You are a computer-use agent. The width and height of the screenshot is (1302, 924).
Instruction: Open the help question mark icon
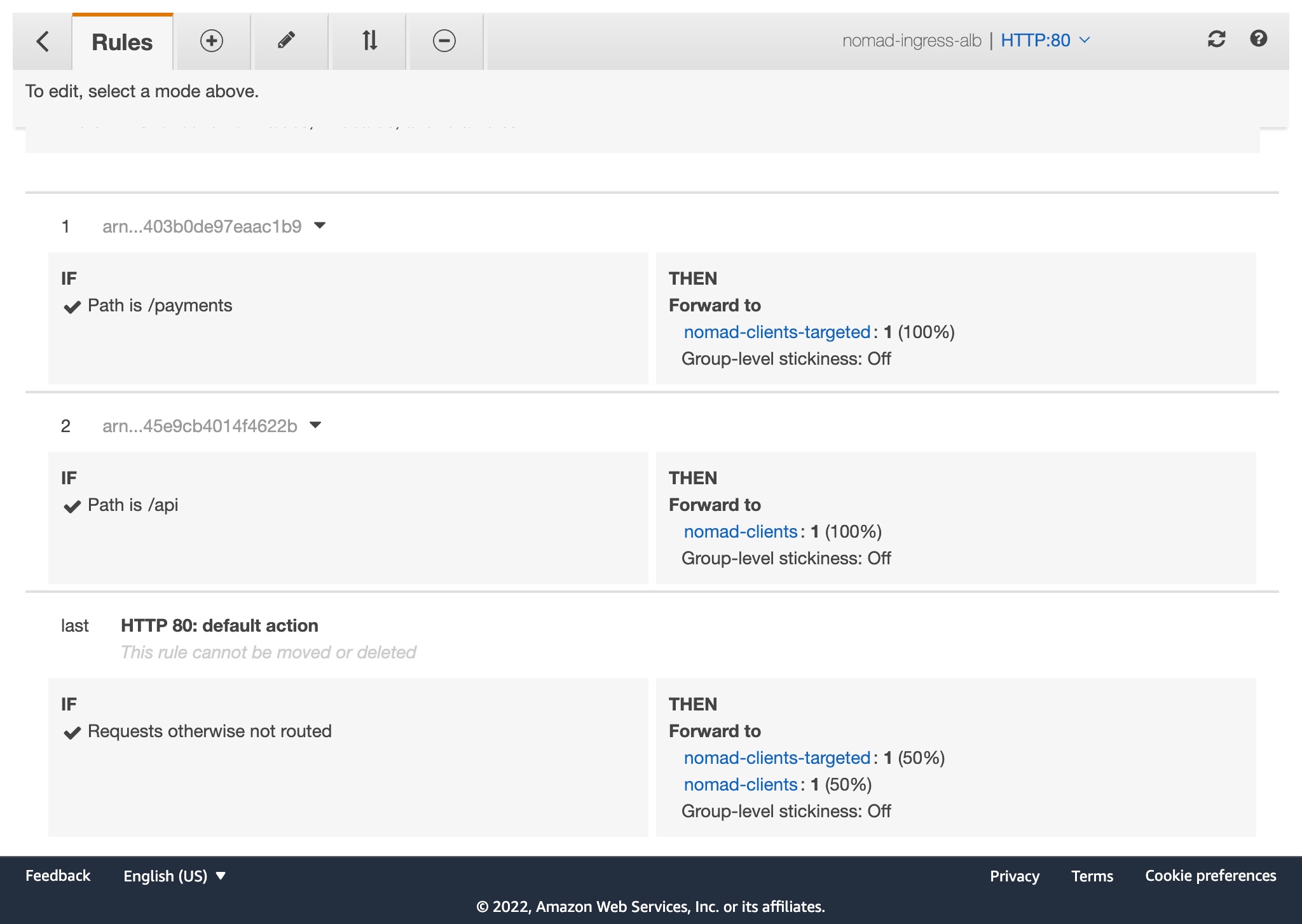click(x=1259, y=39)
